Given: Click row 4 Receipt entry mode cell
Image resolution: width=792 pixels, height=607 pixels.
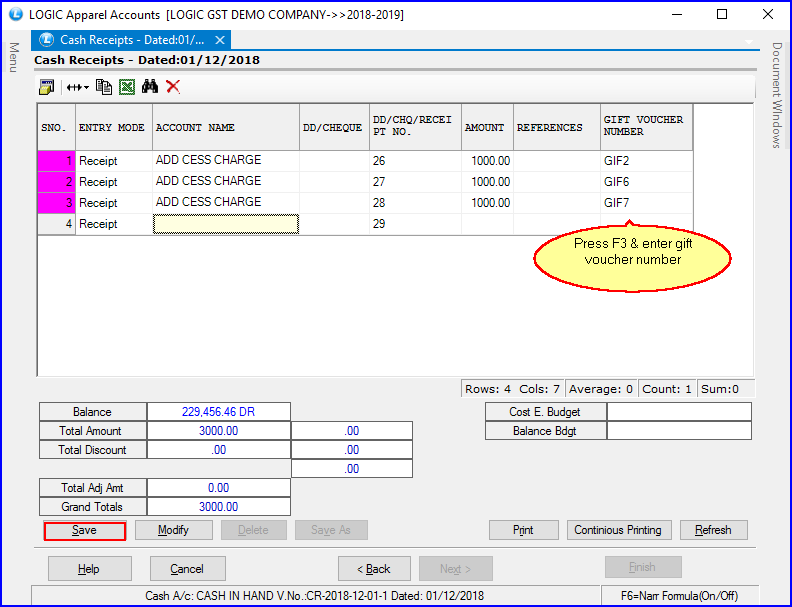Looking at the screenshot, I should (114, 224).
